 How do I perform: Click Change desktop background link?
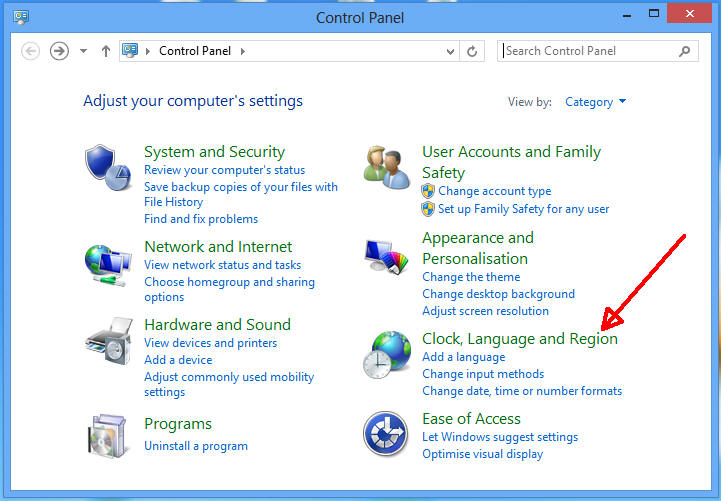pos(498,294)
